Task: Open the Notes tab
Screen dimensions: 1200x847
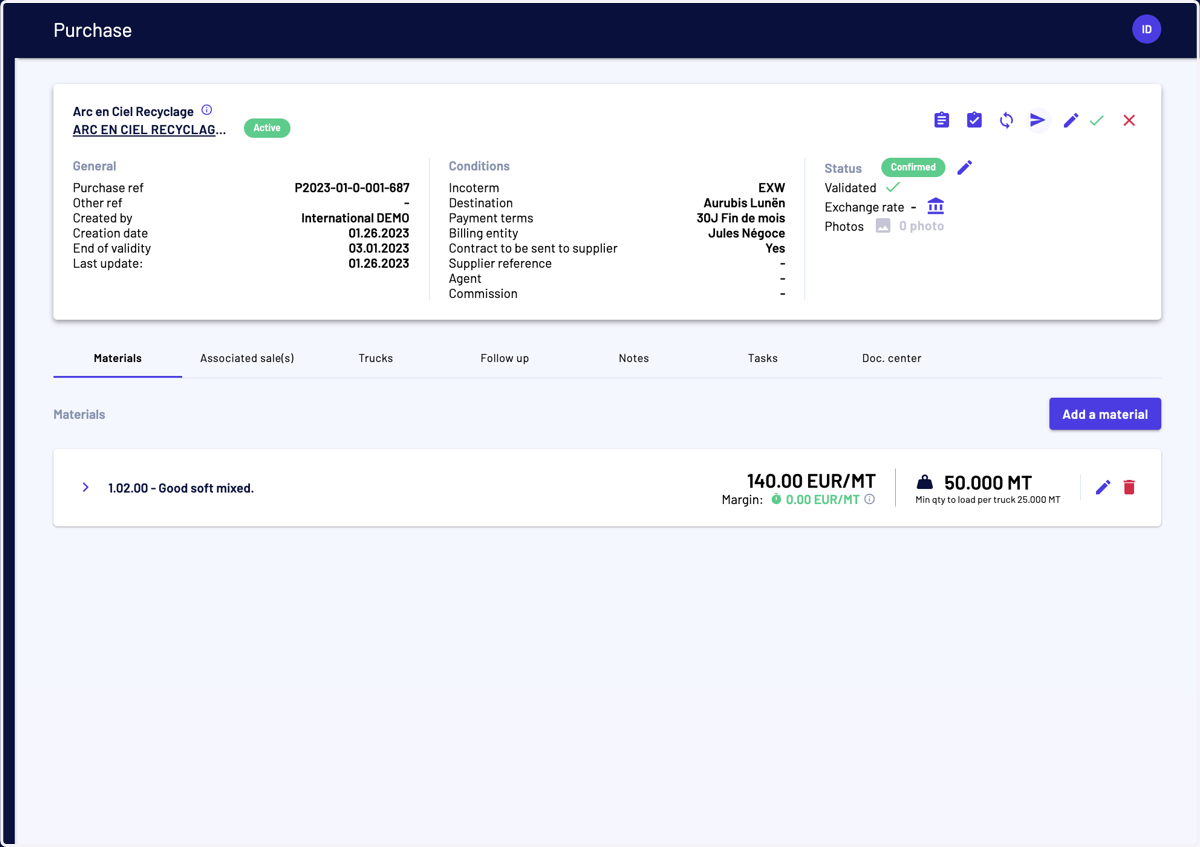Action: coord(634,358)
